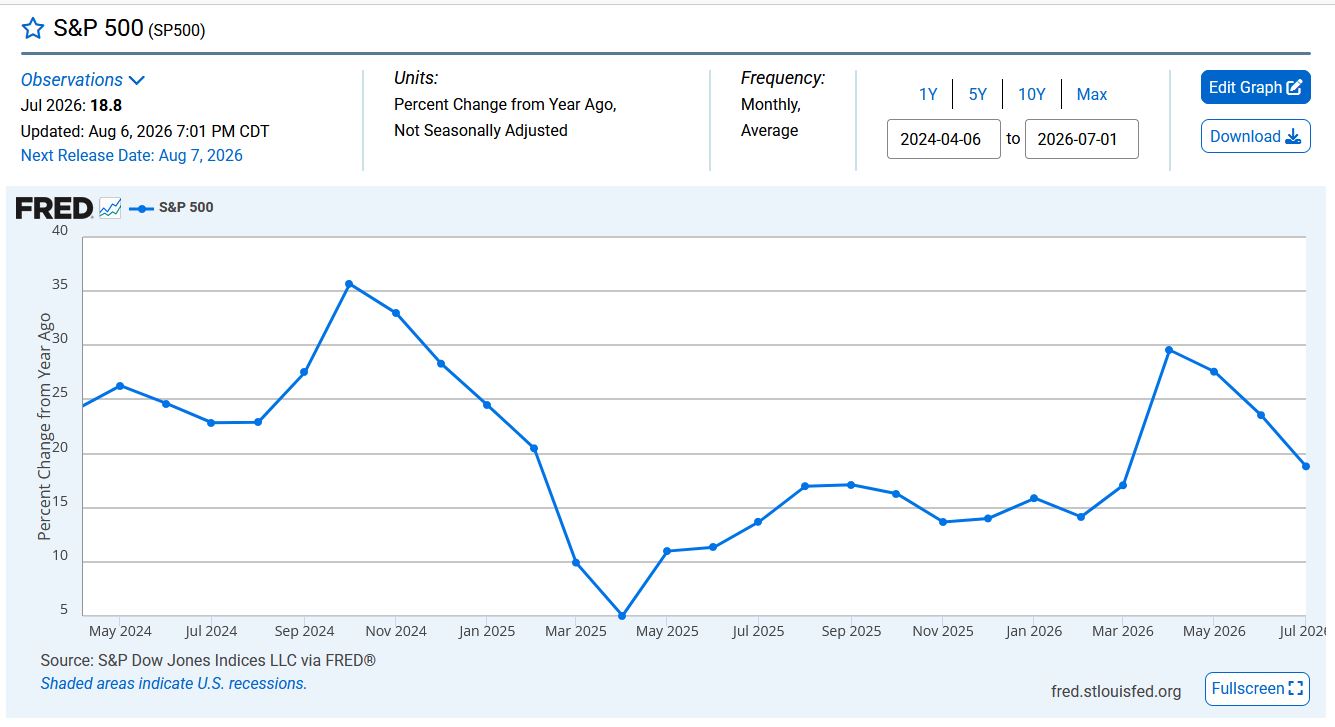Click the S&P 500 legend entry
Image resolution: width=1335 pixels, height=727 pixels.
point(171,208)
